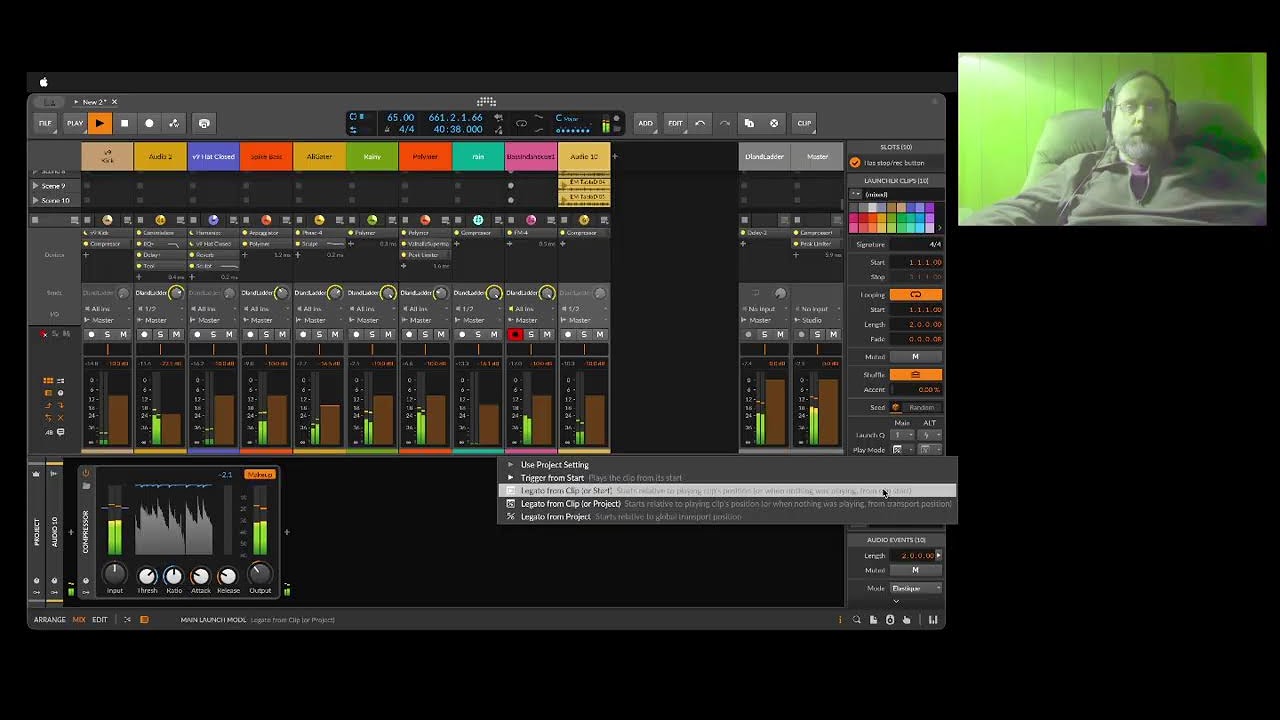1280x720 pixels.
Task: Open the ADD menu
Action: [x=646, y=123]
